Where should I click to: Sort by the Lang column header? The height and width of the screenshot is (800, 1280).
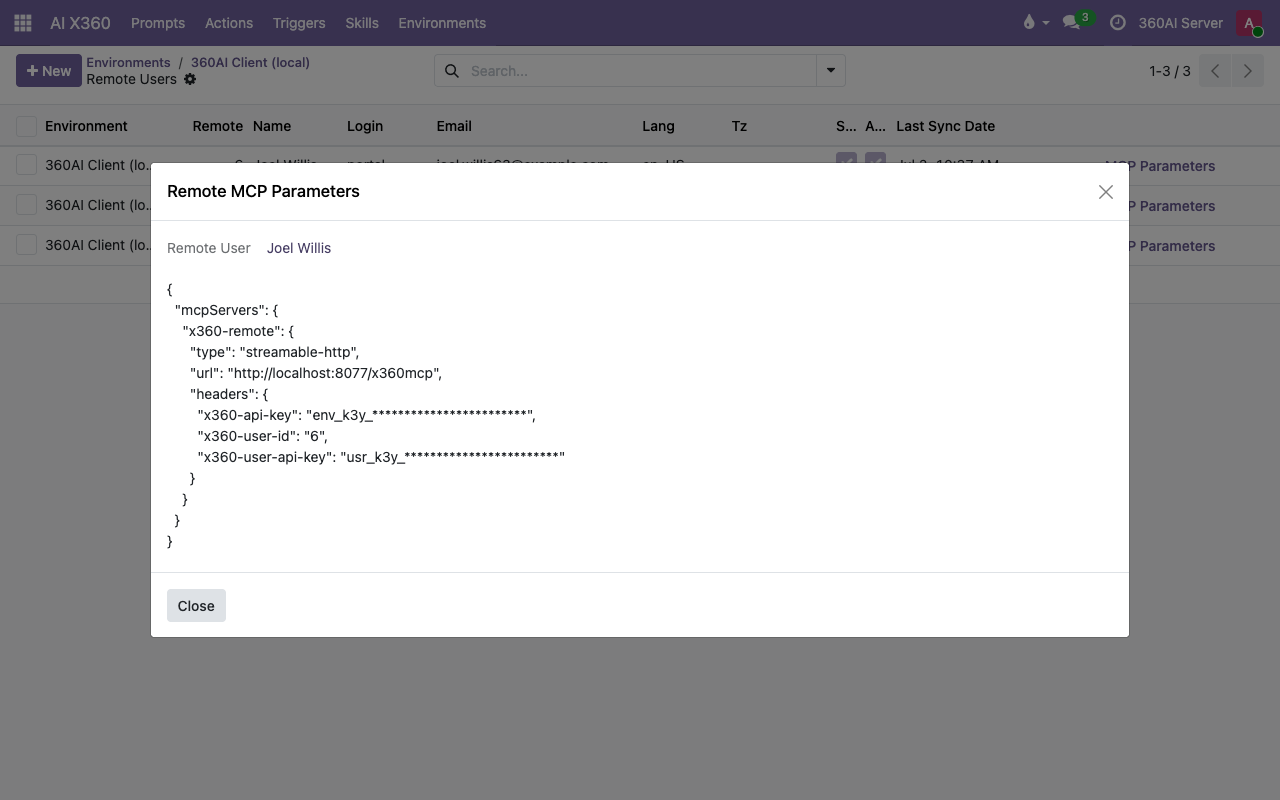(658, 126)
